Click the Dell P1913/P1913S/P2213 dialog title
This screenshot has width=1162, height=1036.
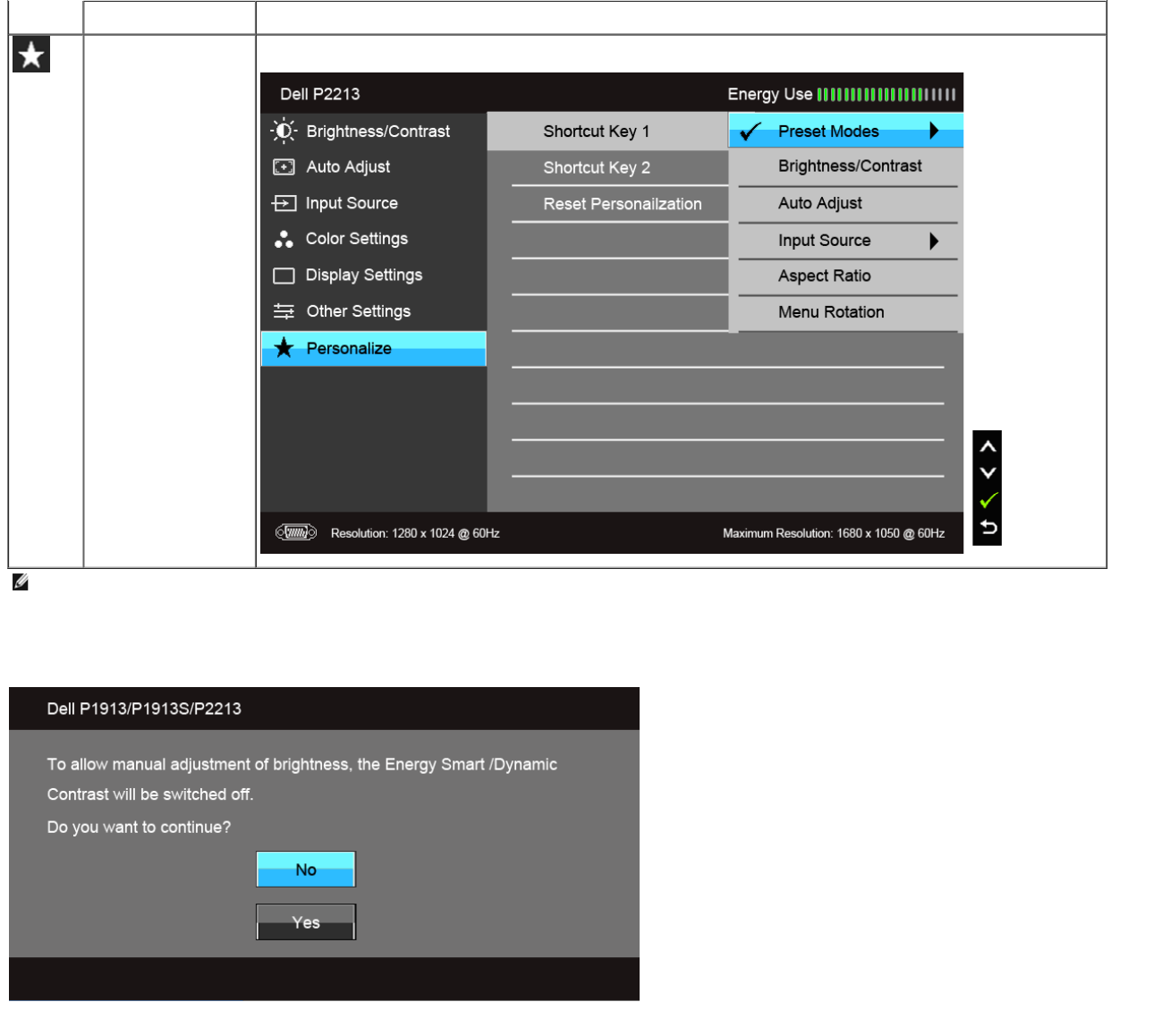144,709
